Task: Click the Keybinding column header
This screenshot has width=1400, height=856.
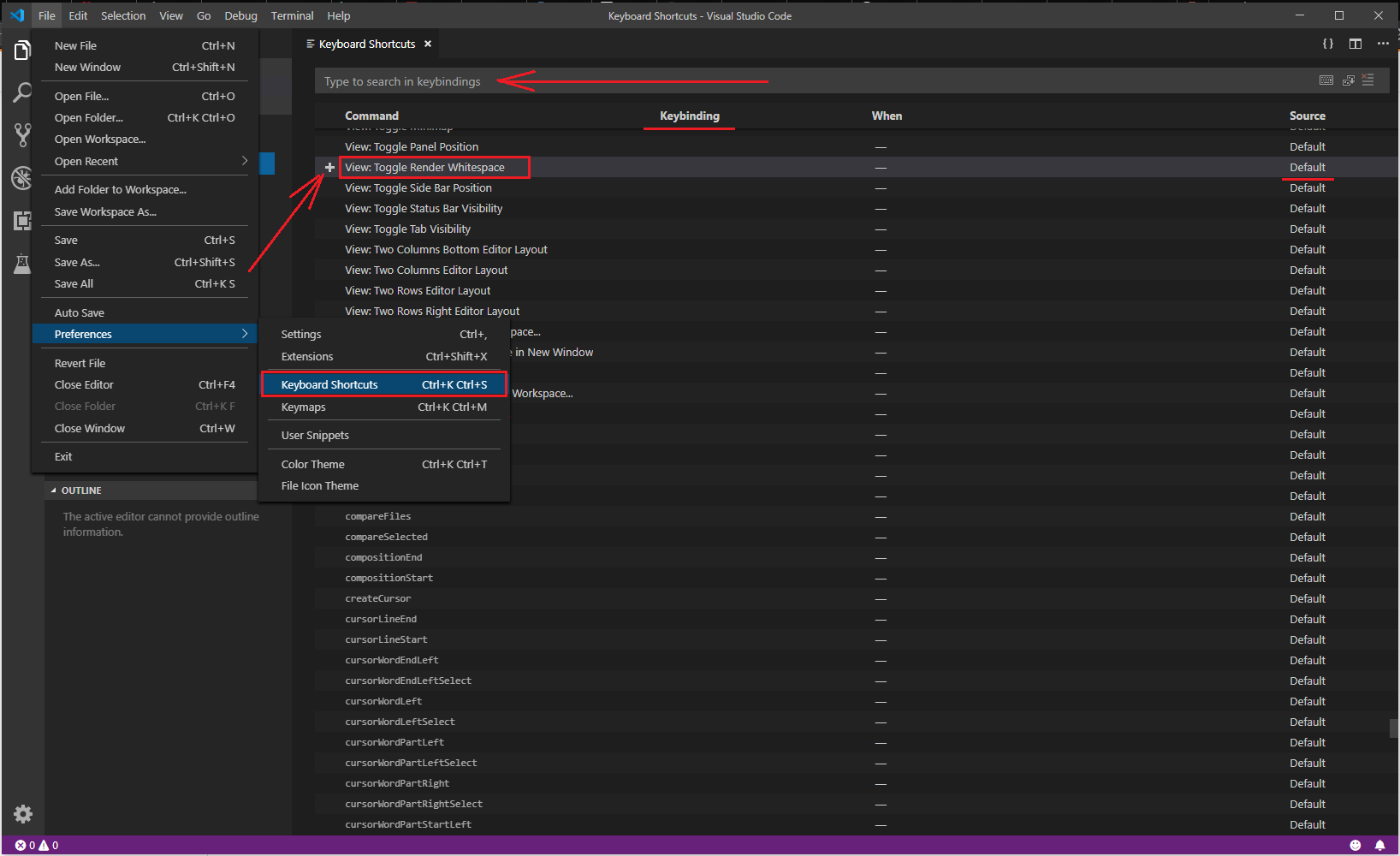Action: [690, 116]
